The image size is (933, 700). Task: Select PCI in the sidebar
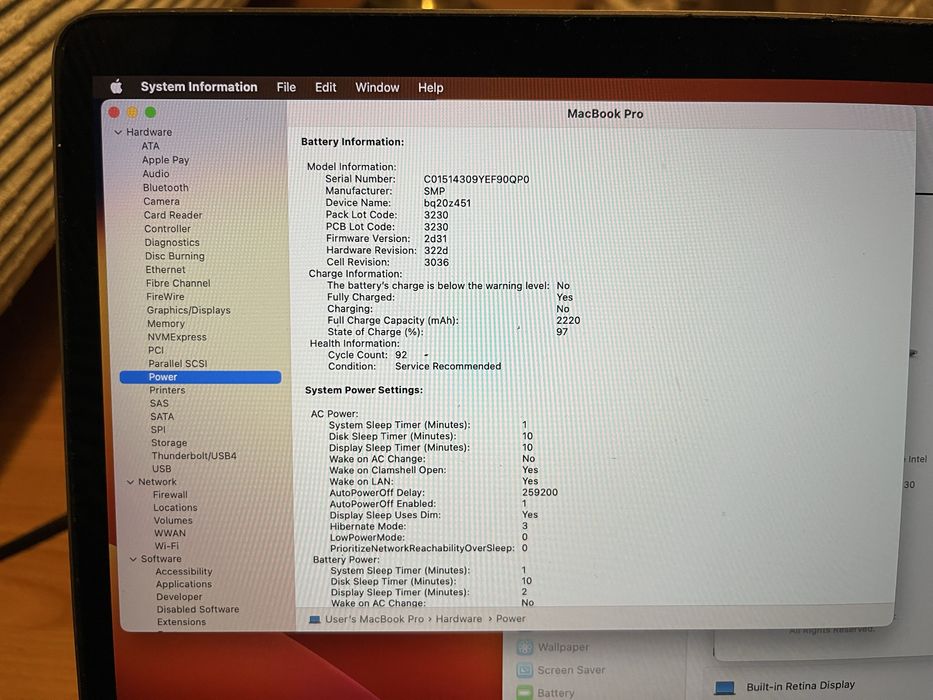click(156, 350)
